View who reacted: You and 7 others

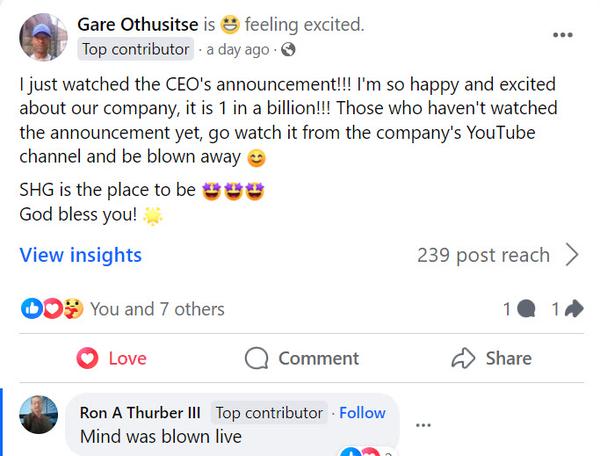click(157, 309)
